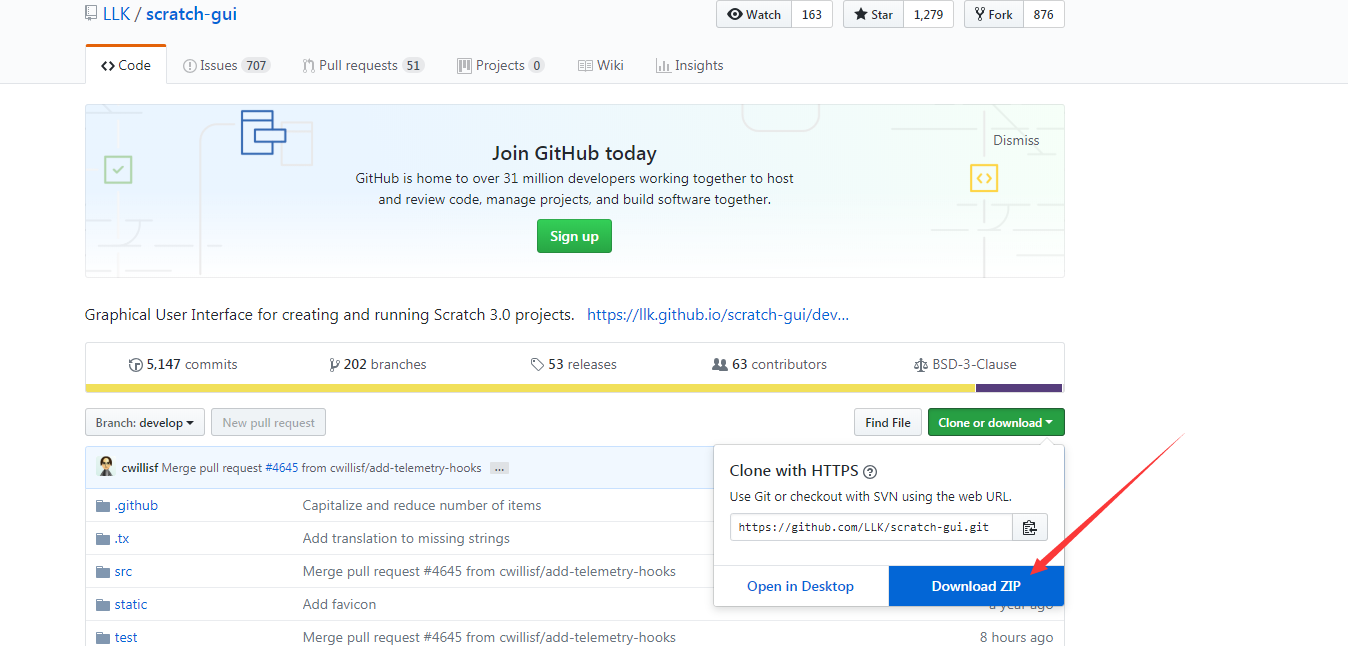
Task: Click the clone URL input field
Action: pos(871,527)
